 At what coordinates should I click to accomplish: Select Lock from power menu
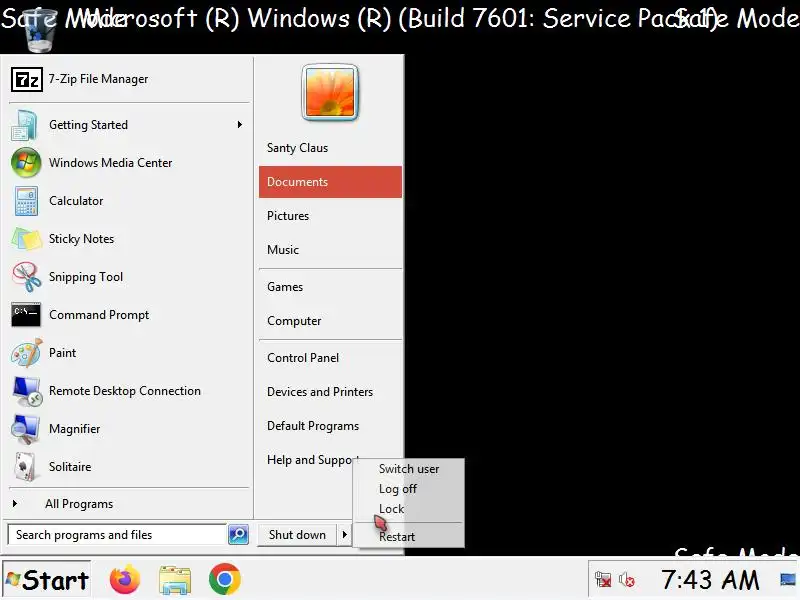click(391, 509)
